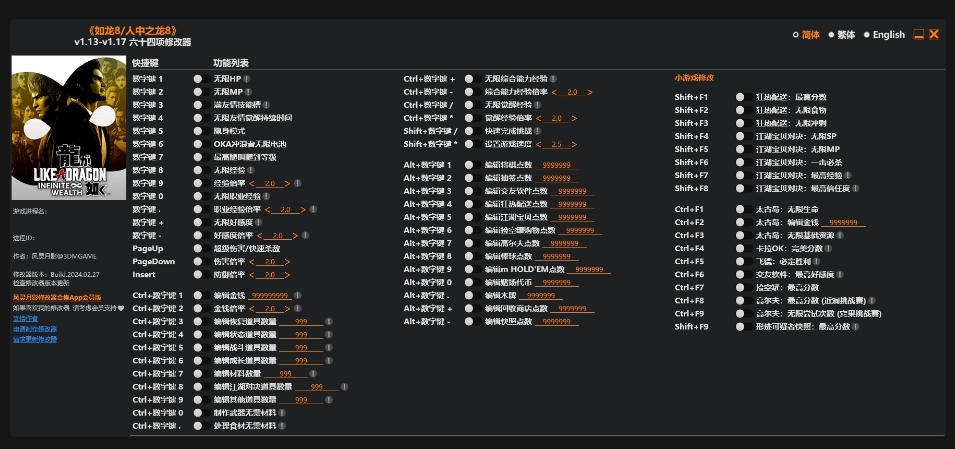
Task: Decrease the Ctrl+数字键 * multiplier value
Action: point(538,118)
